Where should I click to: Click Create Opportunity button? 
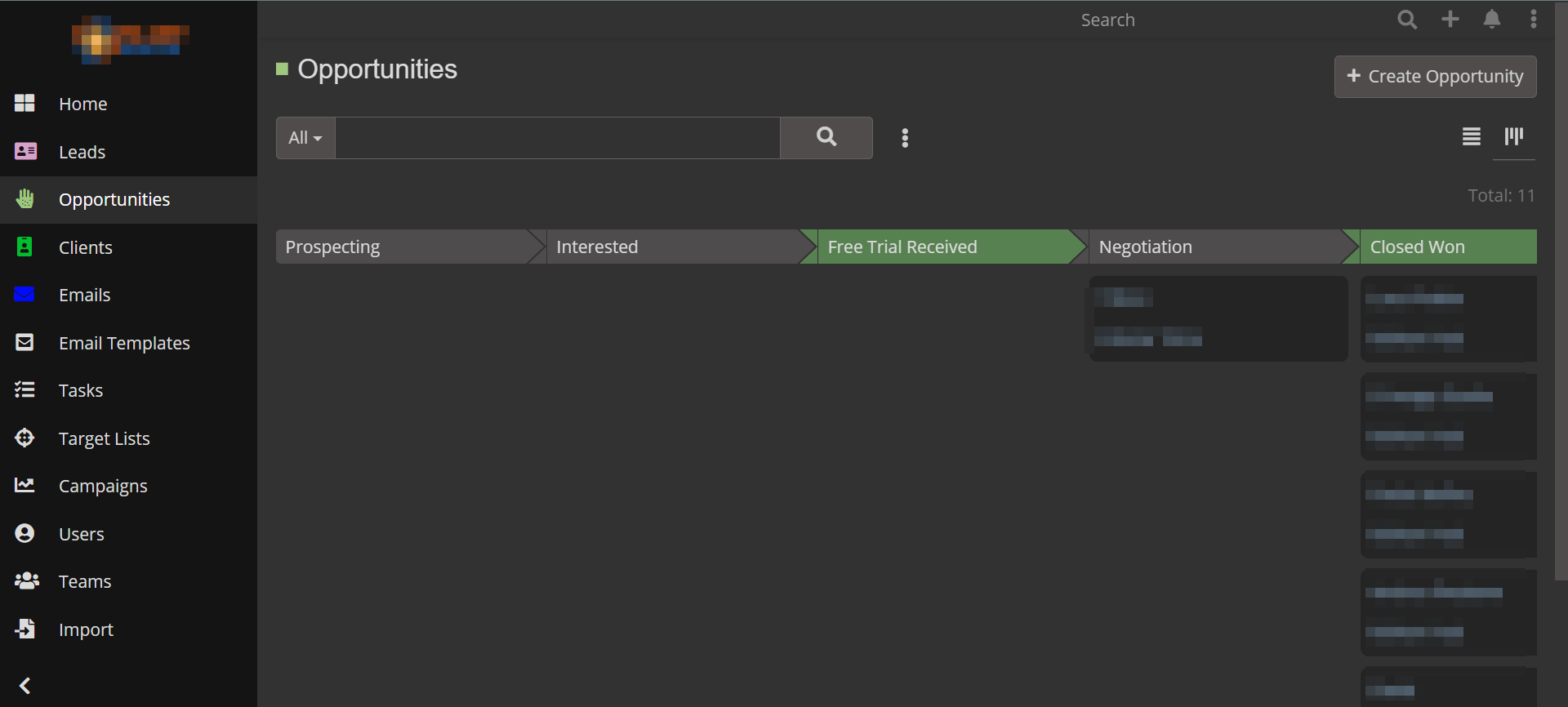click(x=1435, y=77)
